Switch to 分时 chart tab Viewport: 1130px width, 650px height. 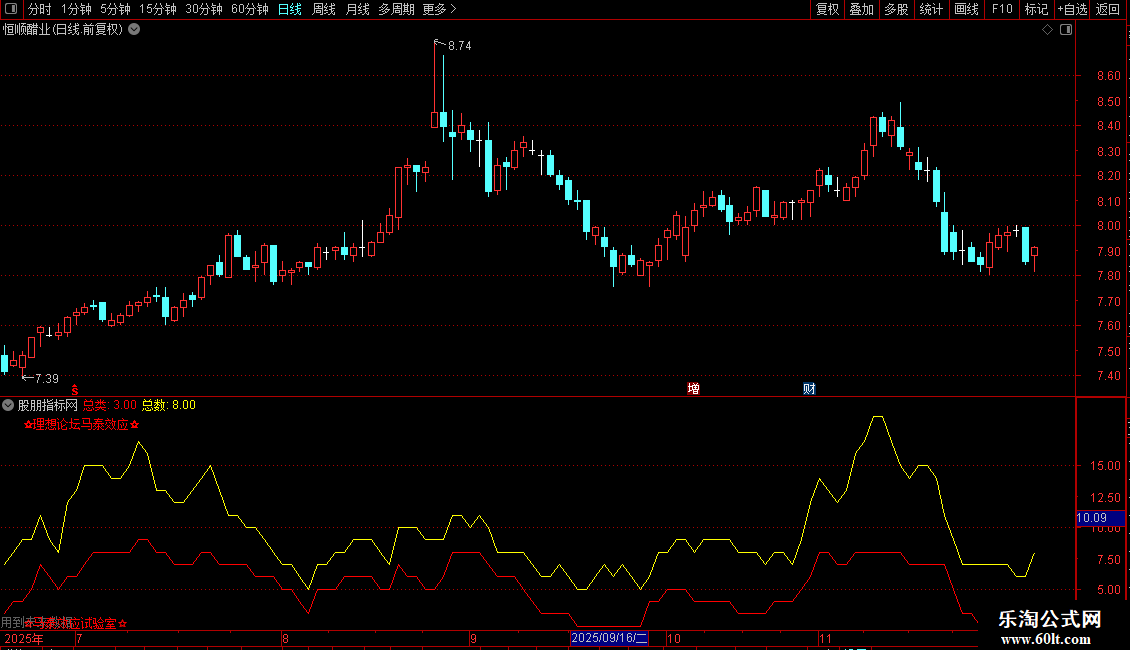coord(40,9)
